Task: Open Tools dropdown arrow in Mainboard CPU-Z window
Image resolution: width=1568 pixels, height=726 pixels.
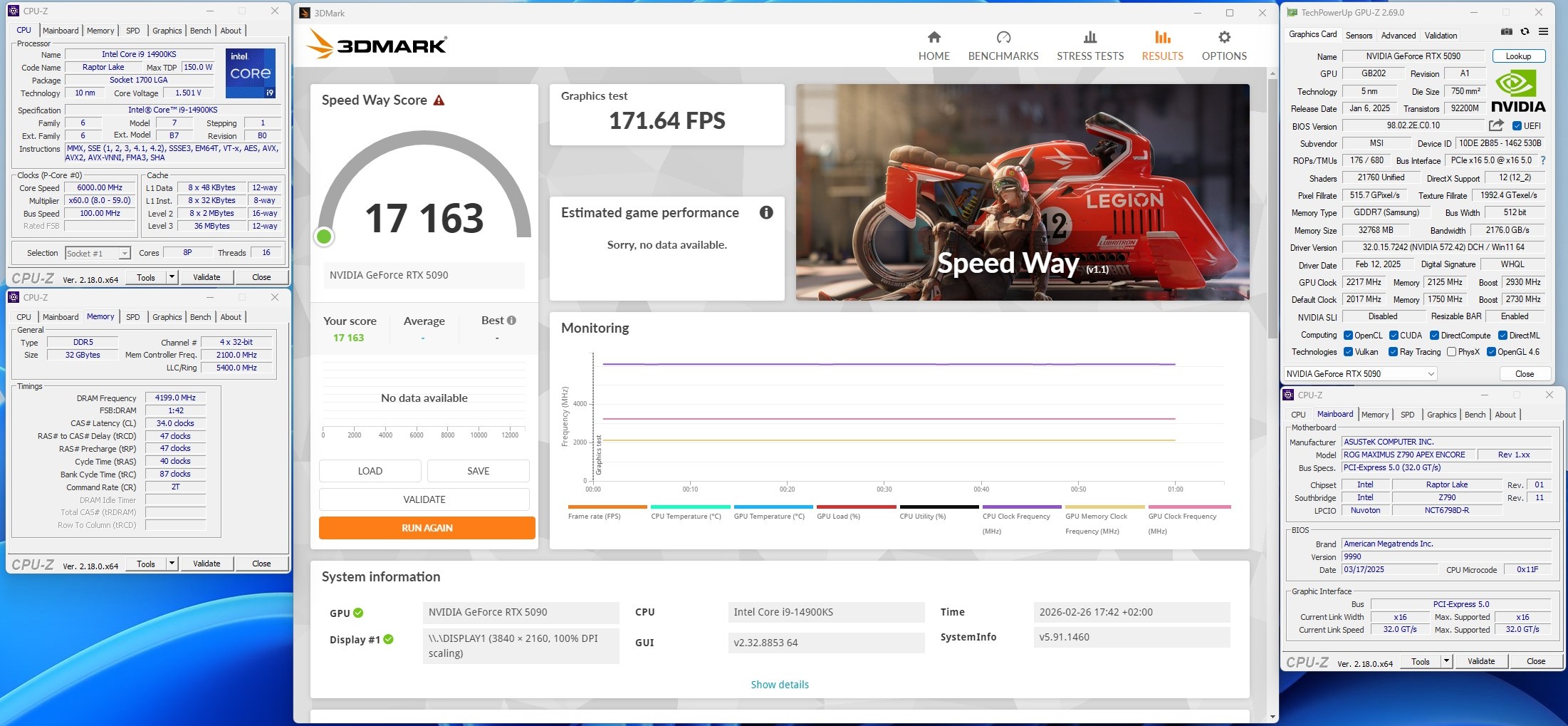Action: [x=1446, y=661]
